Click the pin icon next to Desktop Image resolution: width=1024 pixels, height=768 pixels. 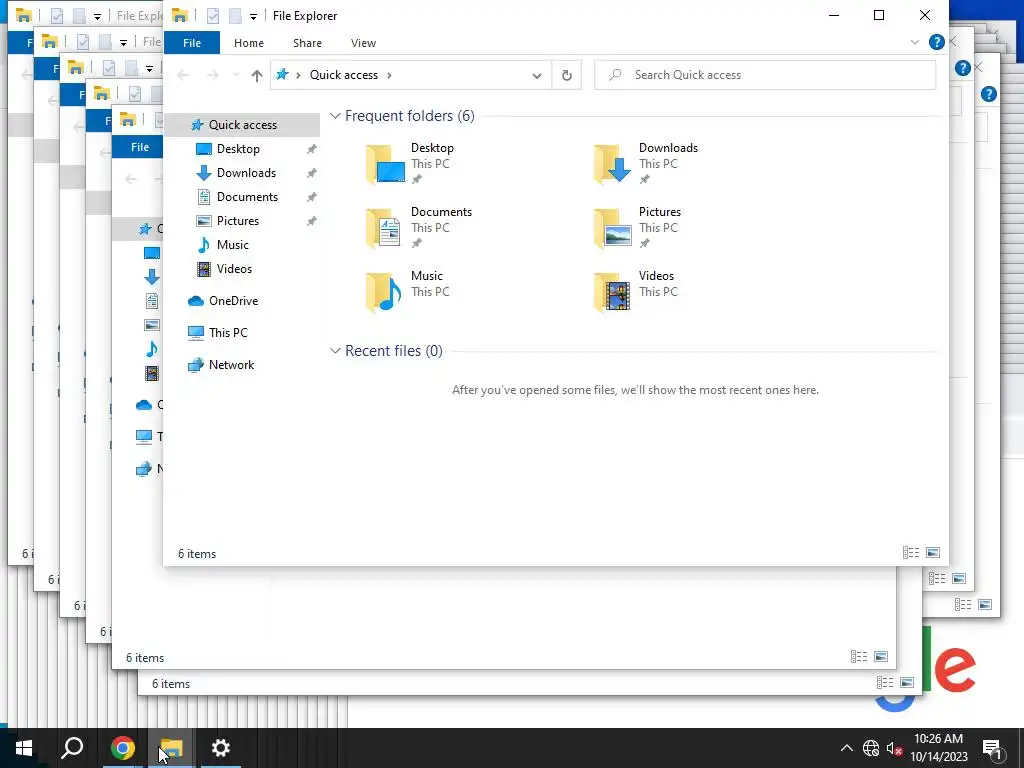click(x=312, y=150)
